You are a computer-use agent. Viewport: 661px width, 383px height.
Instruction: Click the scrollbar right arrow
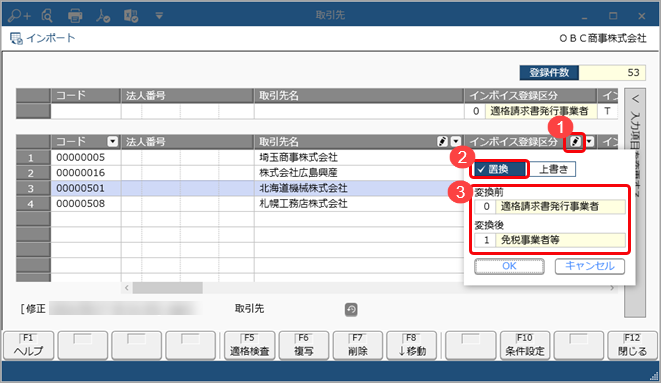pyautogui.click(x=612, y=288)
